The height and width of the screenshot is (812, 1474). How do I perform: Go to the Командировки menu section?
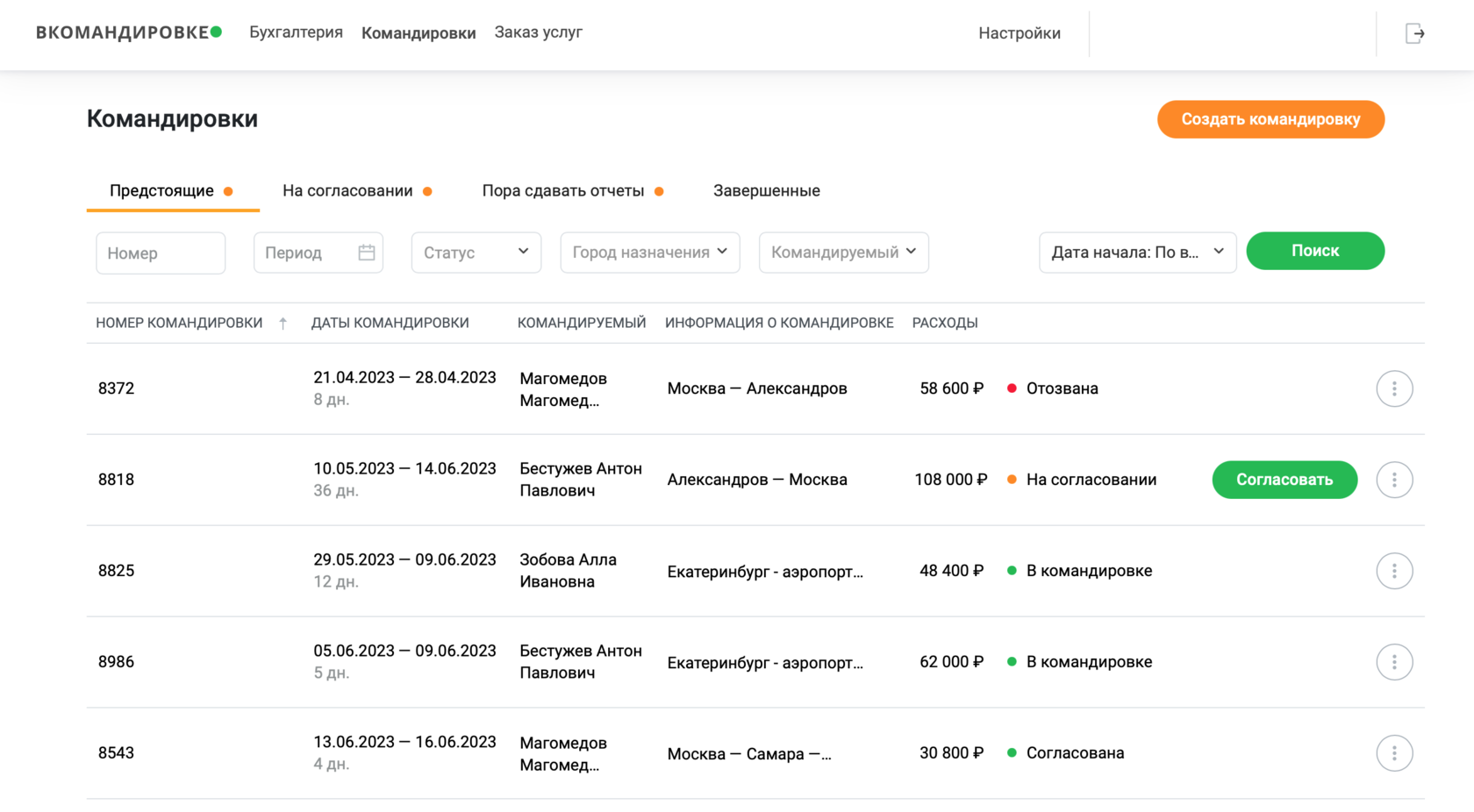[x=419, y=33]
